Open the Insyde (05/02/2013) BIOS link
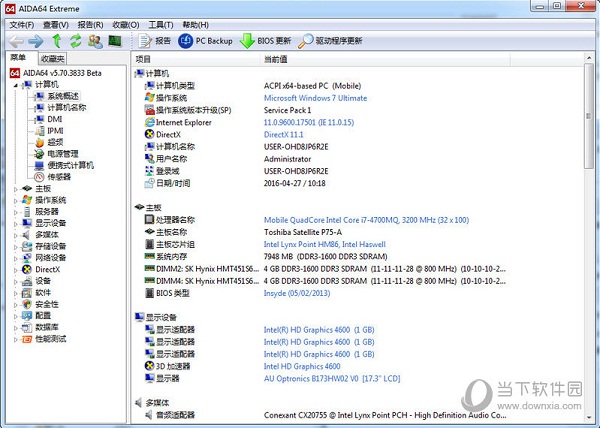Image resolution: width=600 pixels, height=428 pixels. [x=297, y=293]
